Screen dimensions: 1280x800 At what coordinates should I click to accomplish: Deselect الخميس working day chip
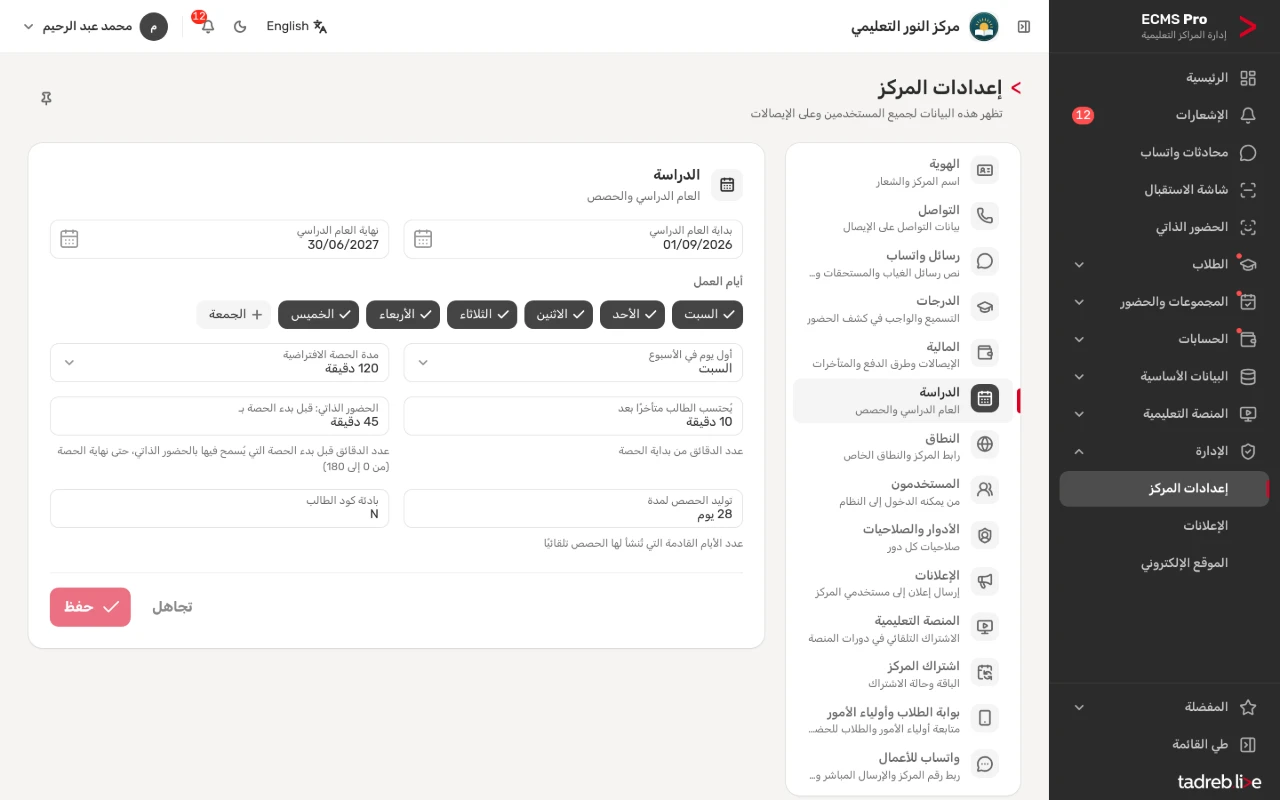click(319, 315)
